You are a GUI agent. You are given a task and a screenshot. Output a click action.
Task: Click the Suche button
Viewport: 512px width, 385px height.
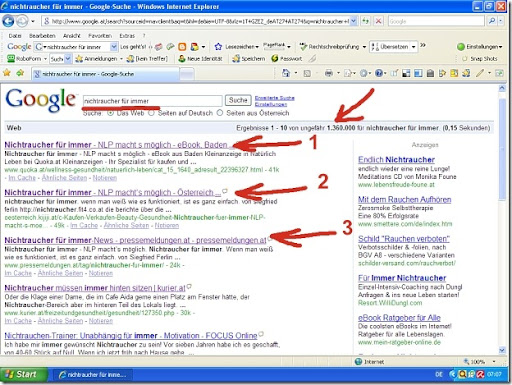(238, 100)
